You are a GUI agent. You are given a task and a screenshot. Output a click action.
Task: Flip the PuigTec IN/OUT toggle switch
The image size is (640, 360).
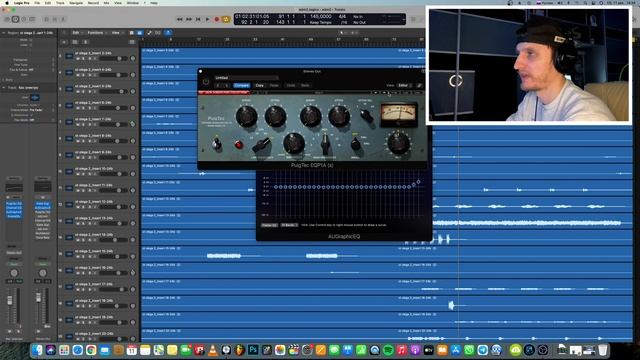[217, 143]
